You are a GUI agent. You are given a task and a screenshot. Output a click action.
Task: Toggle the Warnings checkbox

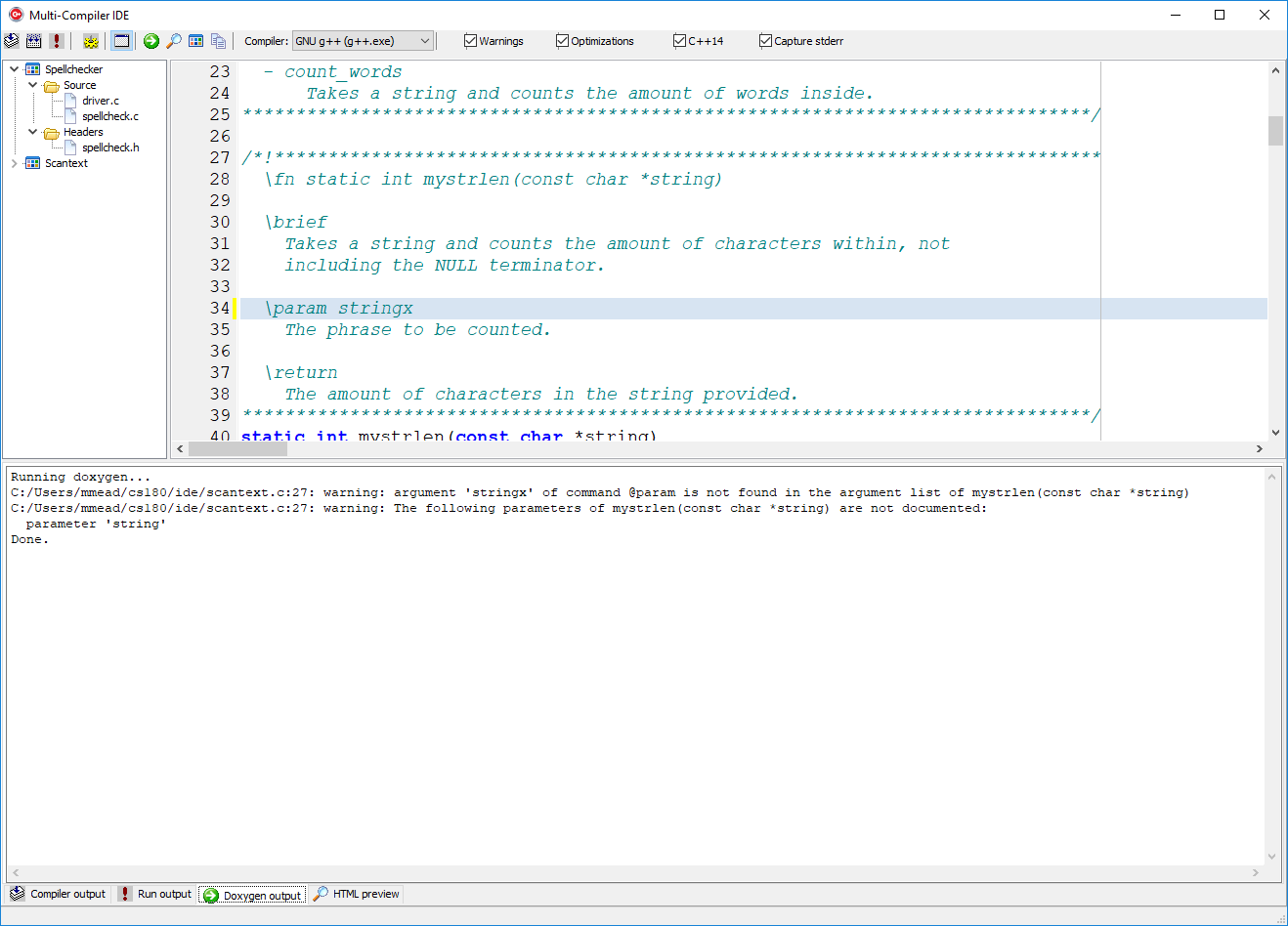click(470, 41)
